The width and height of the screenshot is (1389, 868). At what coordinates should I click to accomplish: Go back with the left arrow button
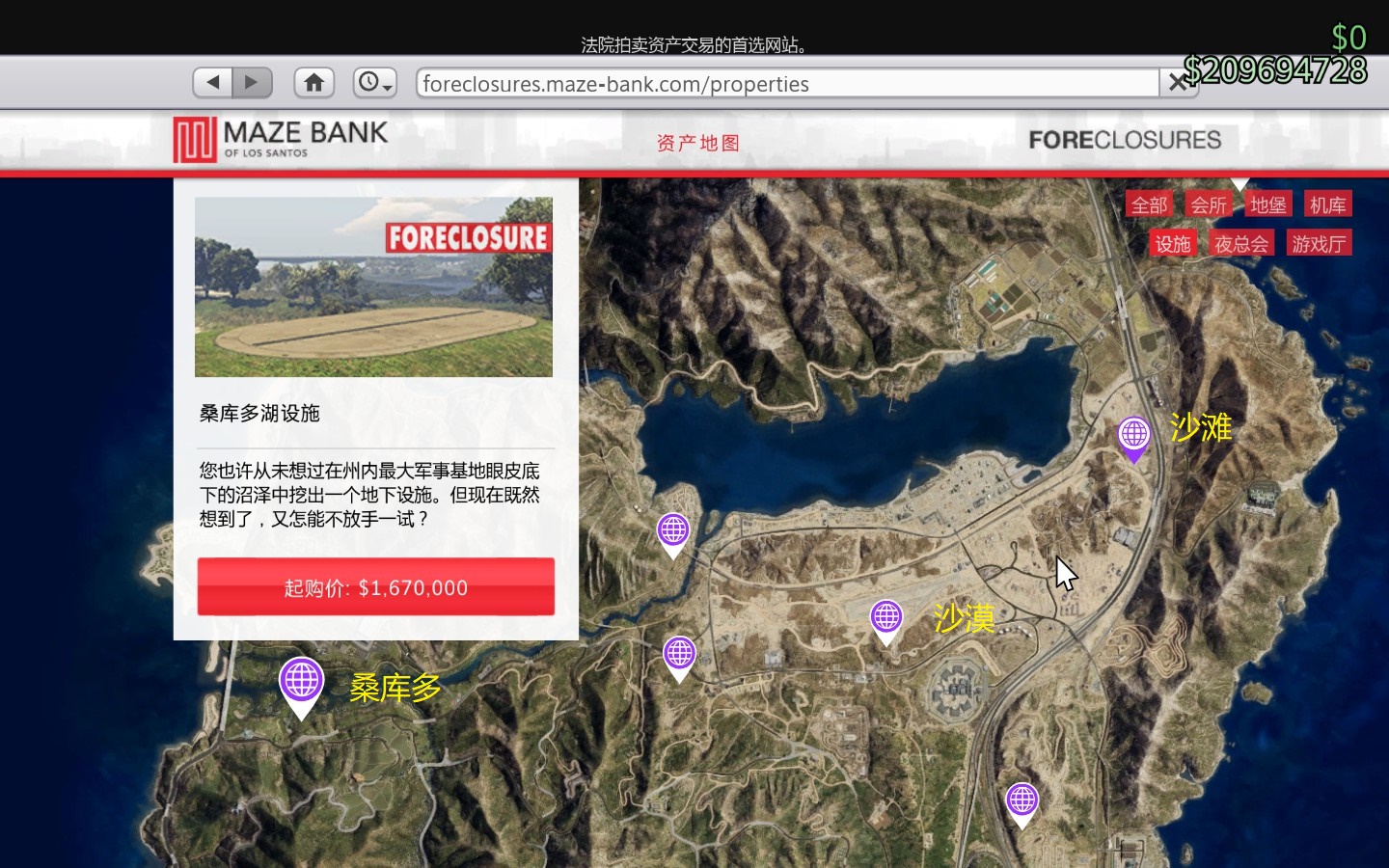[213, 83]
